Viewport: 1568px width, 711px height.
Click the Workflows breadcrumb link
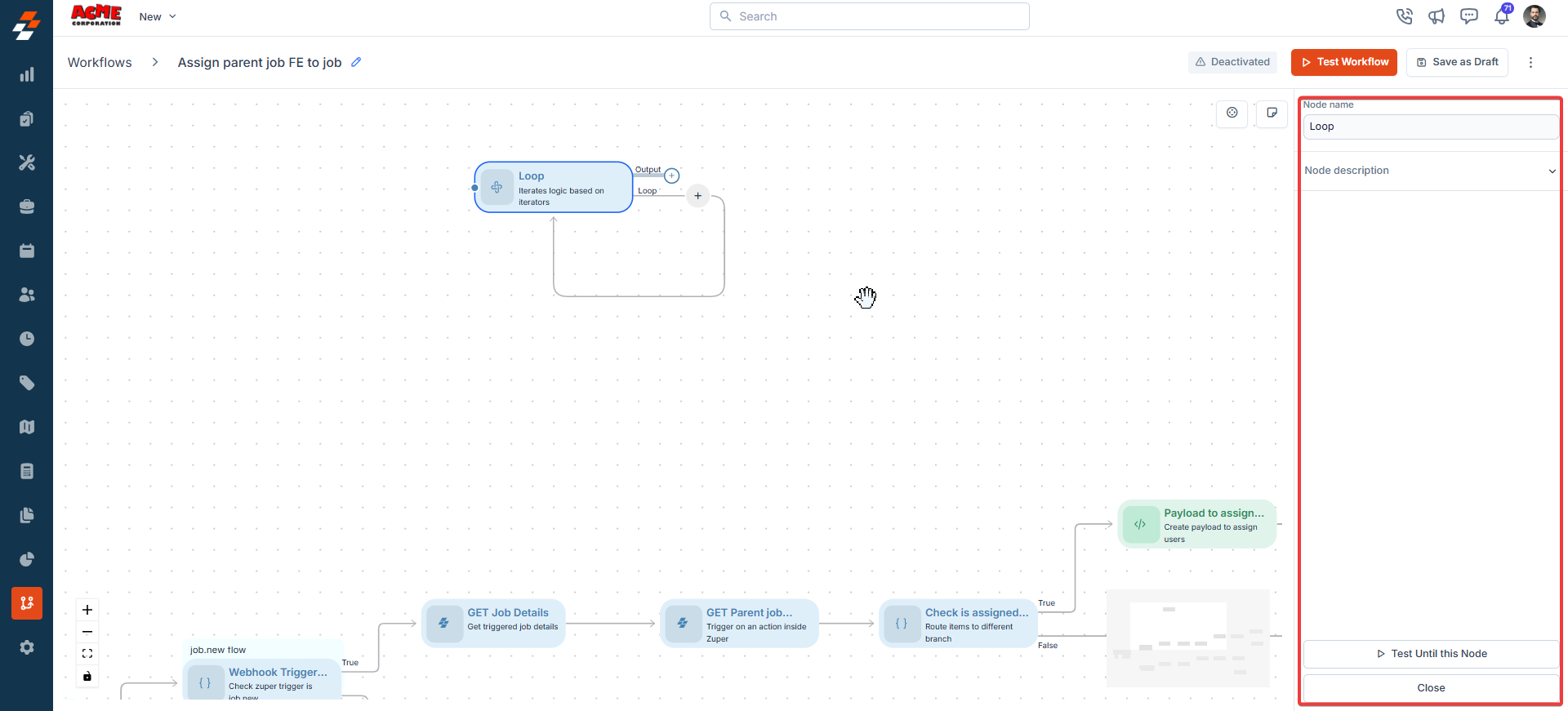pos(100,62)
